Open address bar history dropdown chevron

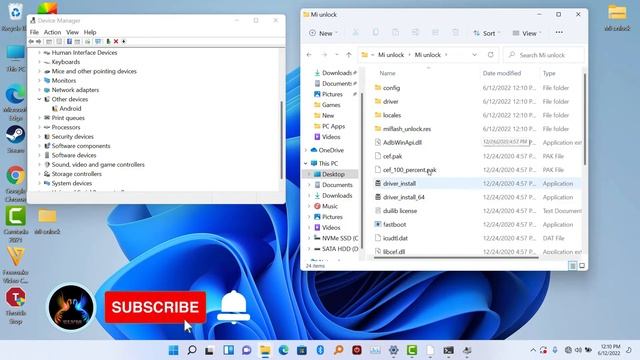[474, 55]
